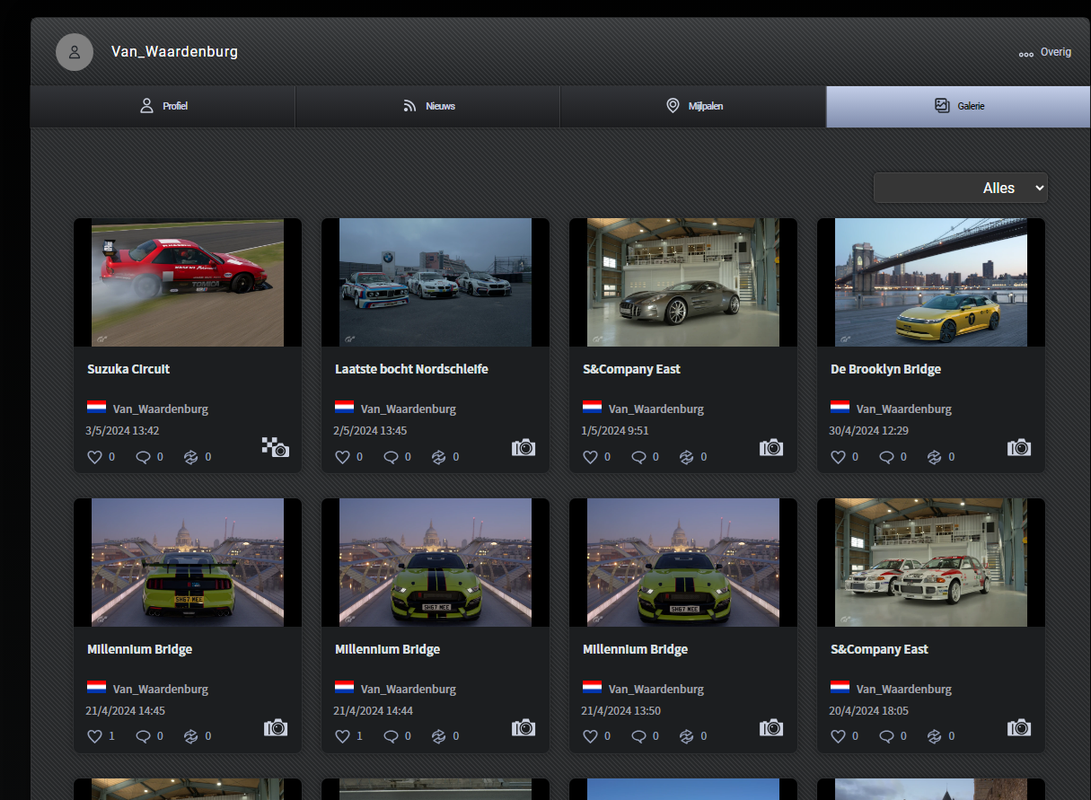Viewport: 1091px width, 800px height.
Task: Like the Millennium Bridge photo posted 21/4/2024 14:44
Action: point(342,736)
